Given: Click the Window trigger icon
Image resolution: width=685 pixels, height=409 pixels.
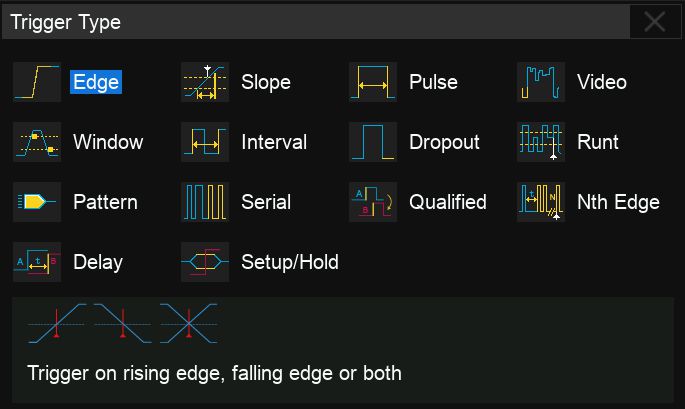Looking at the screenshot, I should pos(37,142).
